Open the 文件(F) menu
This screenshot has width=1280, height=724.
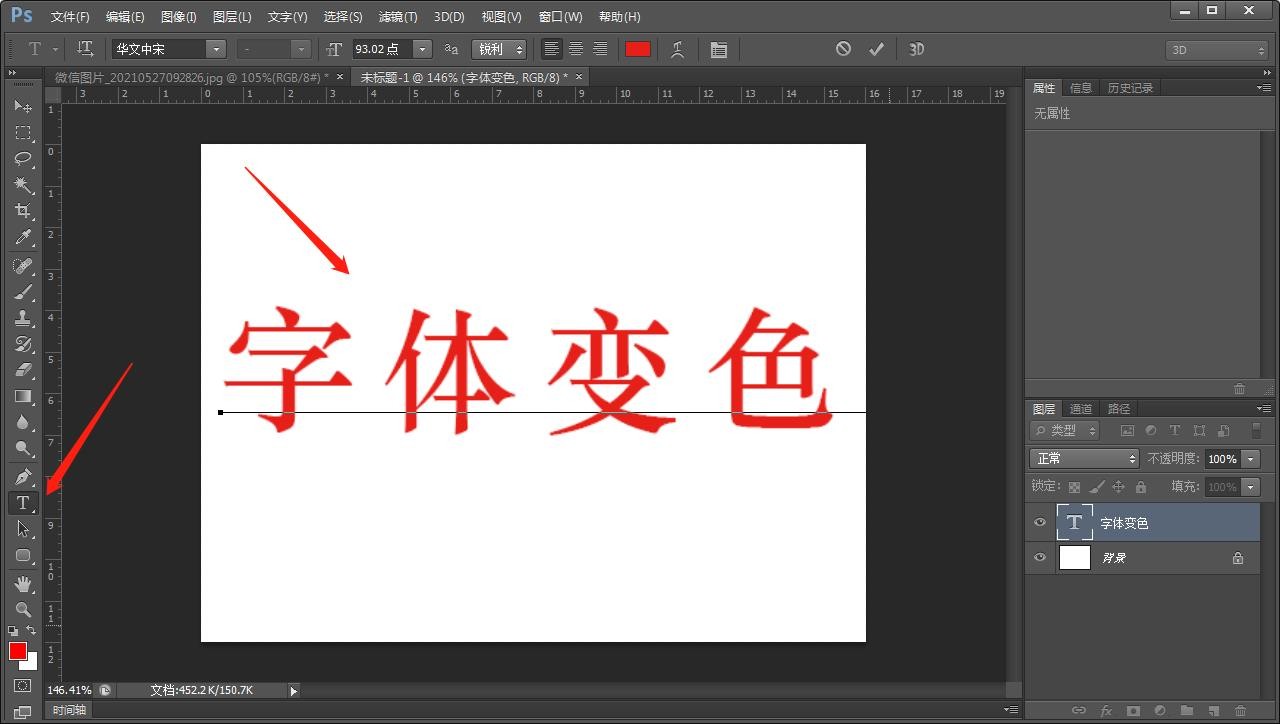coord(70,17)
